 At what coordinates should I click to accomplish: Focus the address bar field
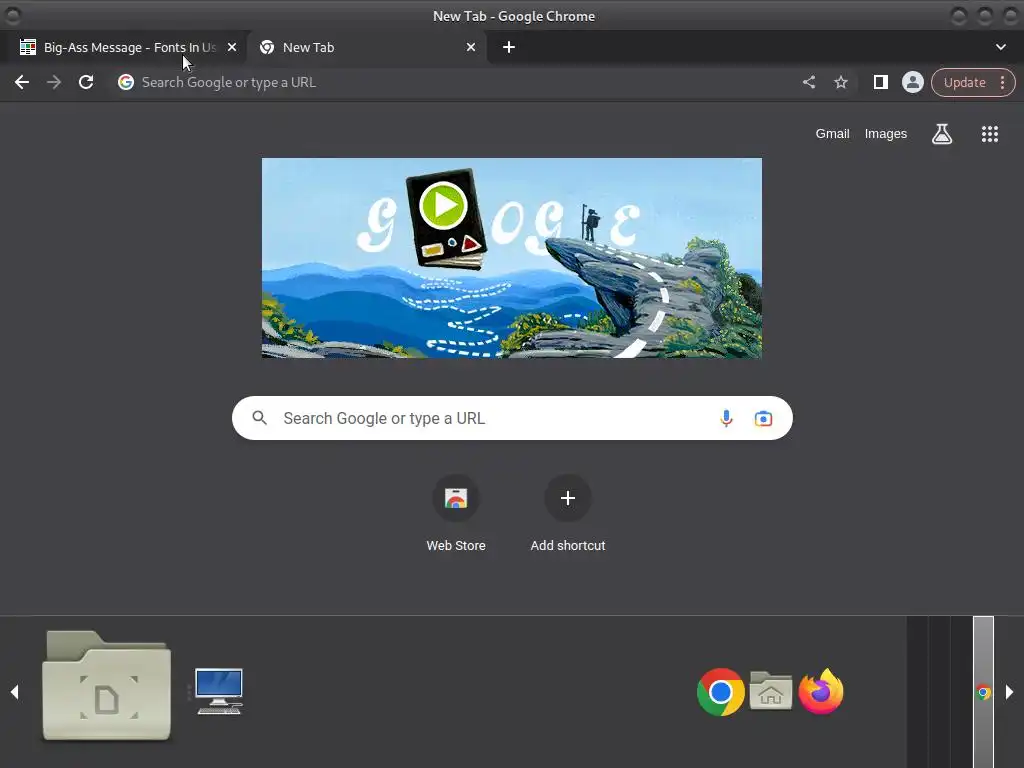point(457,82)
